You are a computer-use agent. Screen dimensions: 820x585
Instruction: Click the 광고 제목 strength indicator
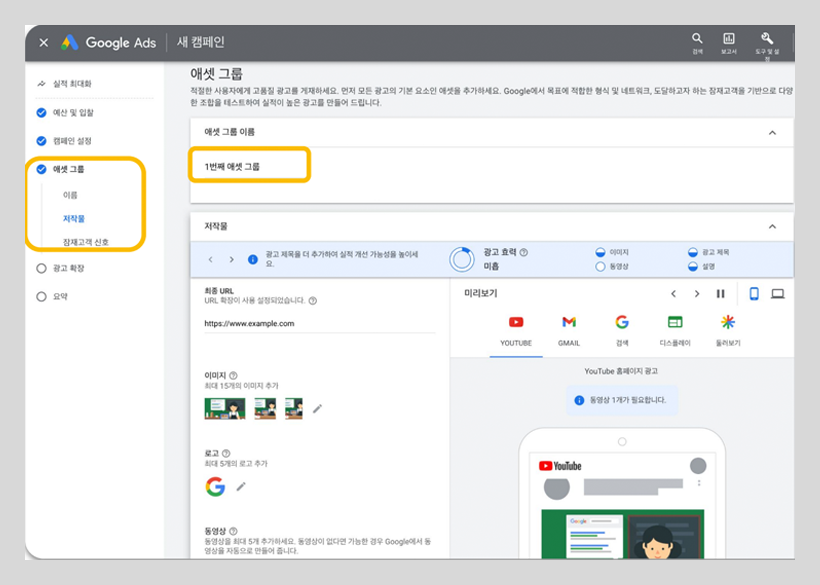(709, 252)
